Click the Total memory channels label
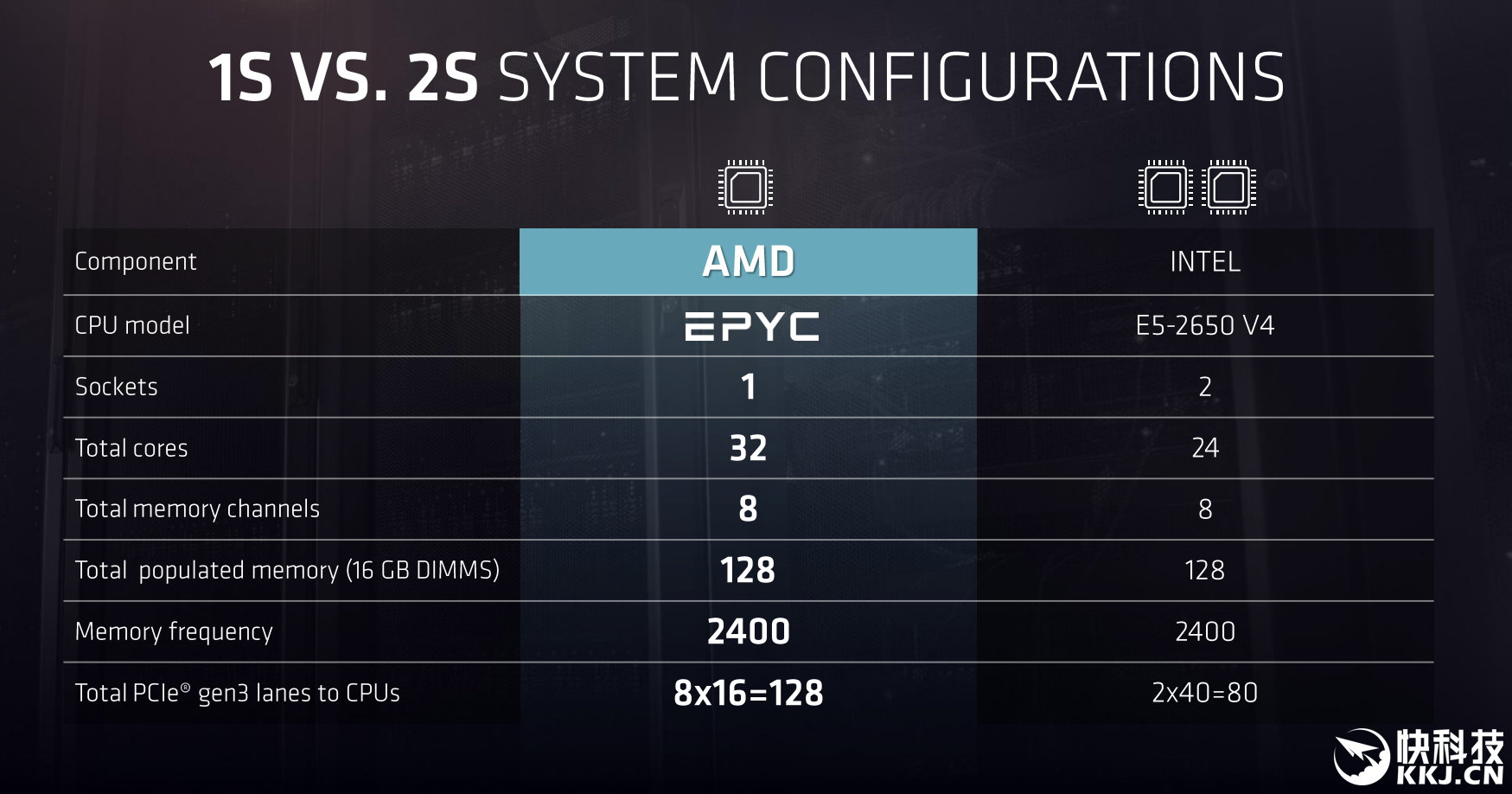This screenshot has width=1512, height=794. (x=197, y=509)
